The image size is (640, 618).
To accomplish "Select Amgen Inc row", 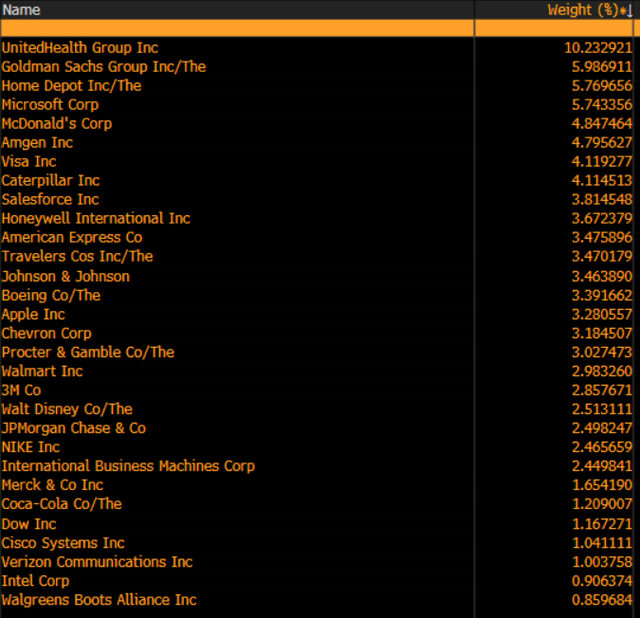I will (x=316, y=142).
